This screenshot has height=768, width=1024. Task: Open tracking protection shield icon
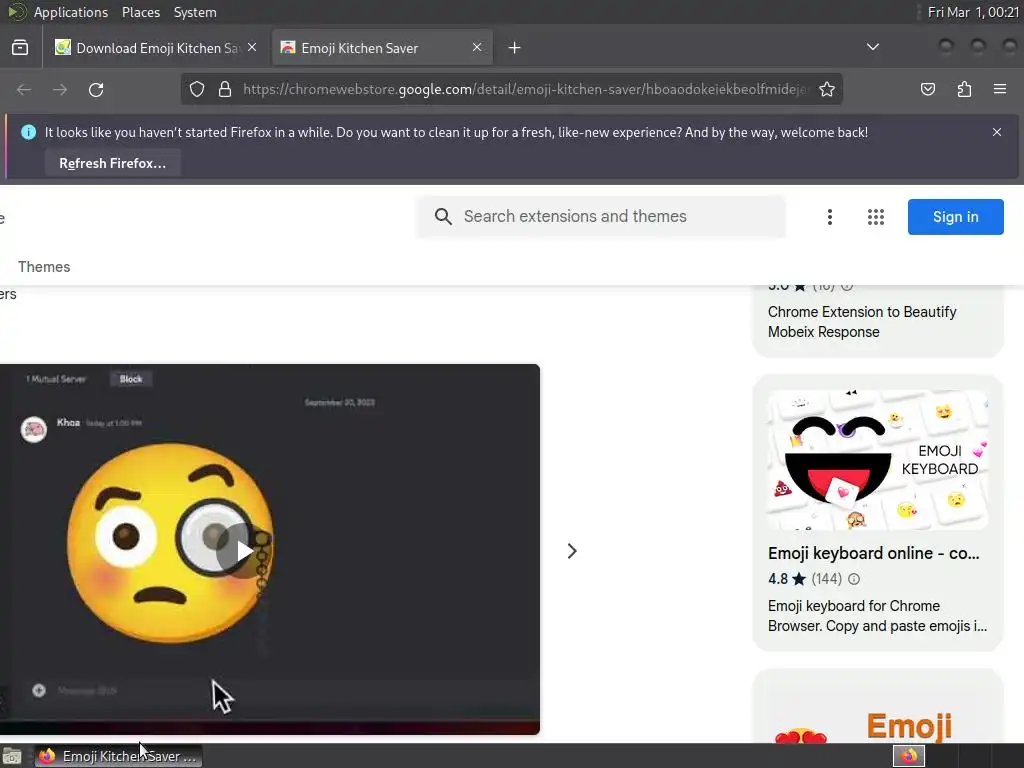[197, 89]
